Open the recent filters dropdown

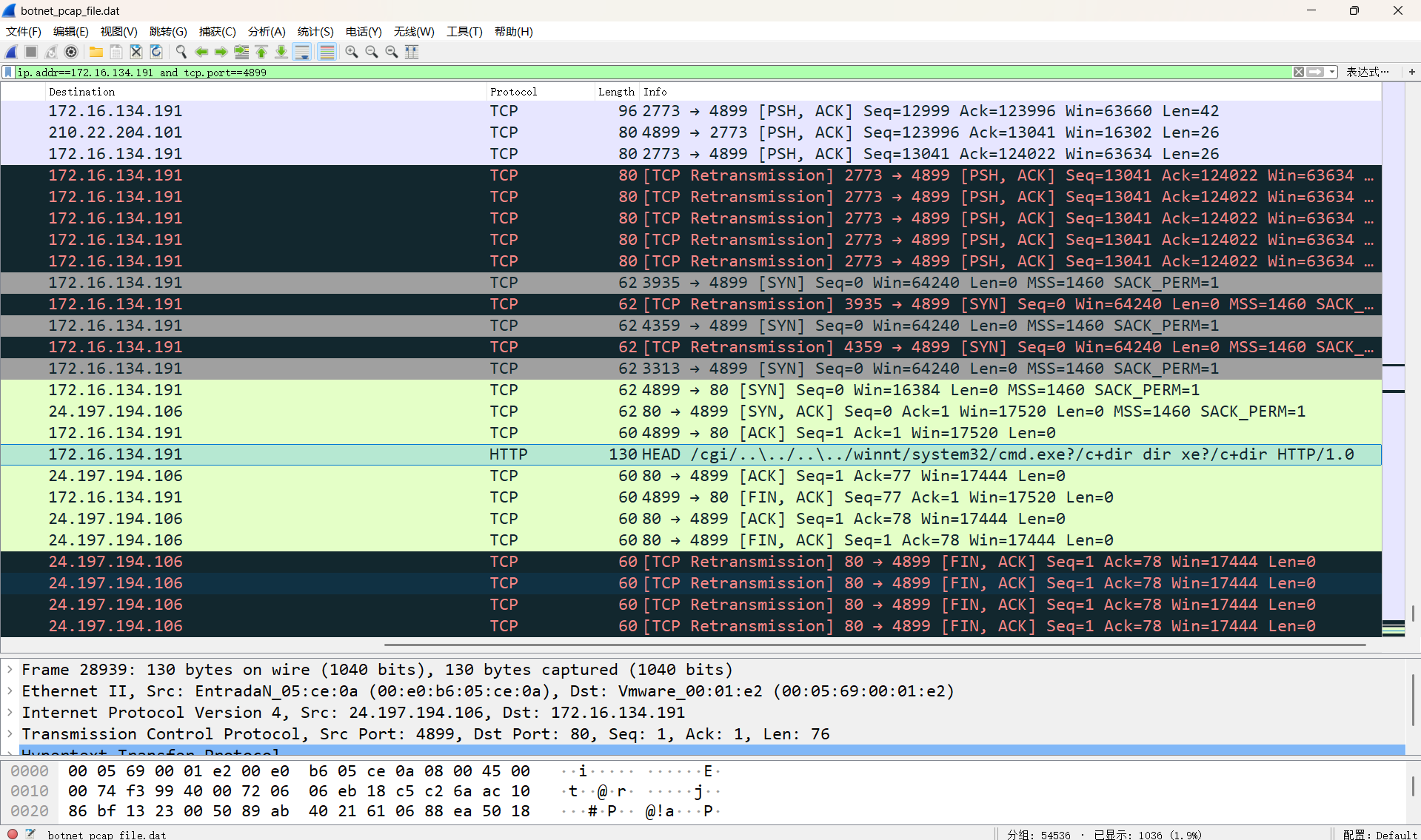click(x=1332, y=72)
